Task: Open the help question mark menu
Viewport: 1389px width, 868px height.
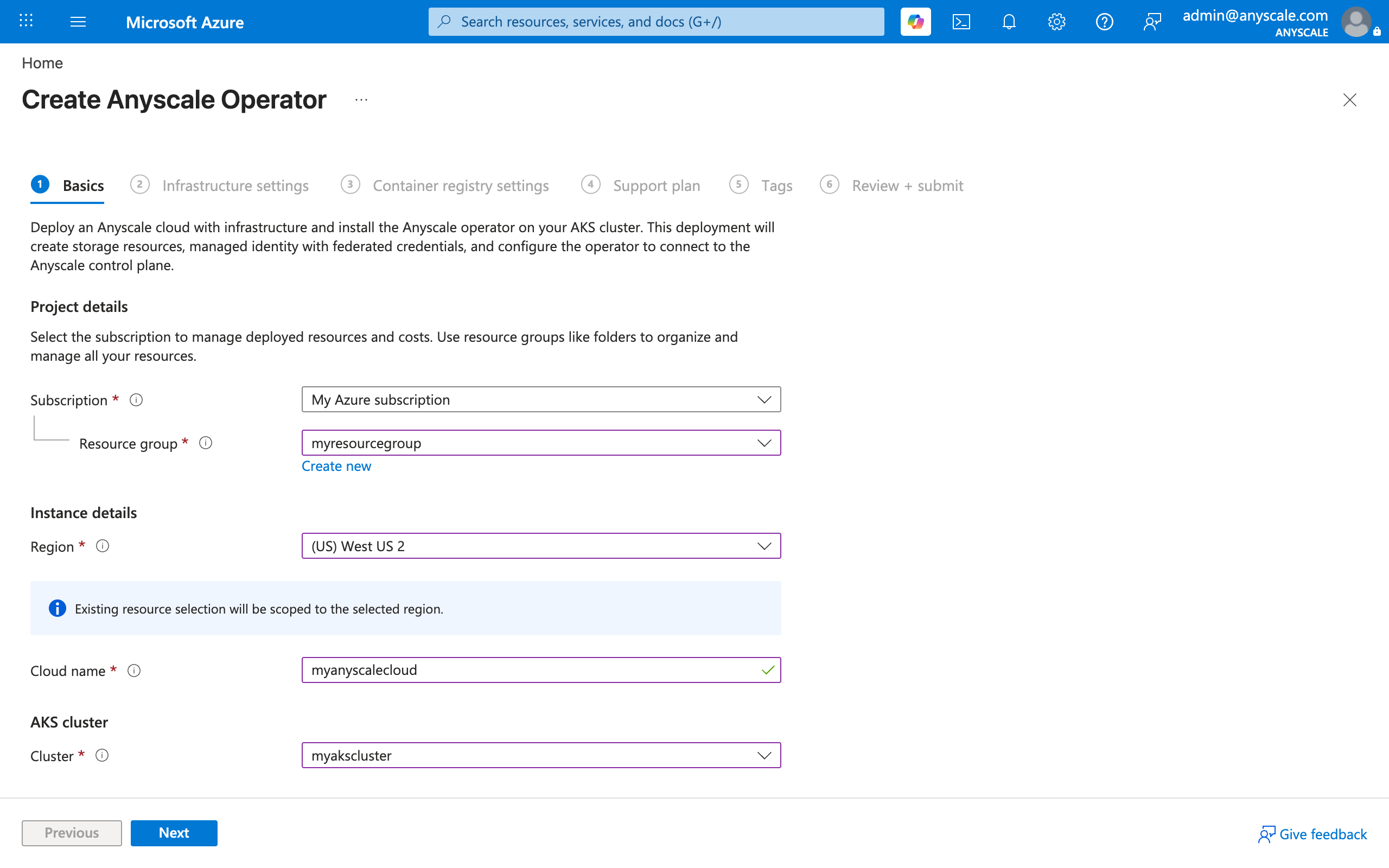Action: pos(1104,22)
